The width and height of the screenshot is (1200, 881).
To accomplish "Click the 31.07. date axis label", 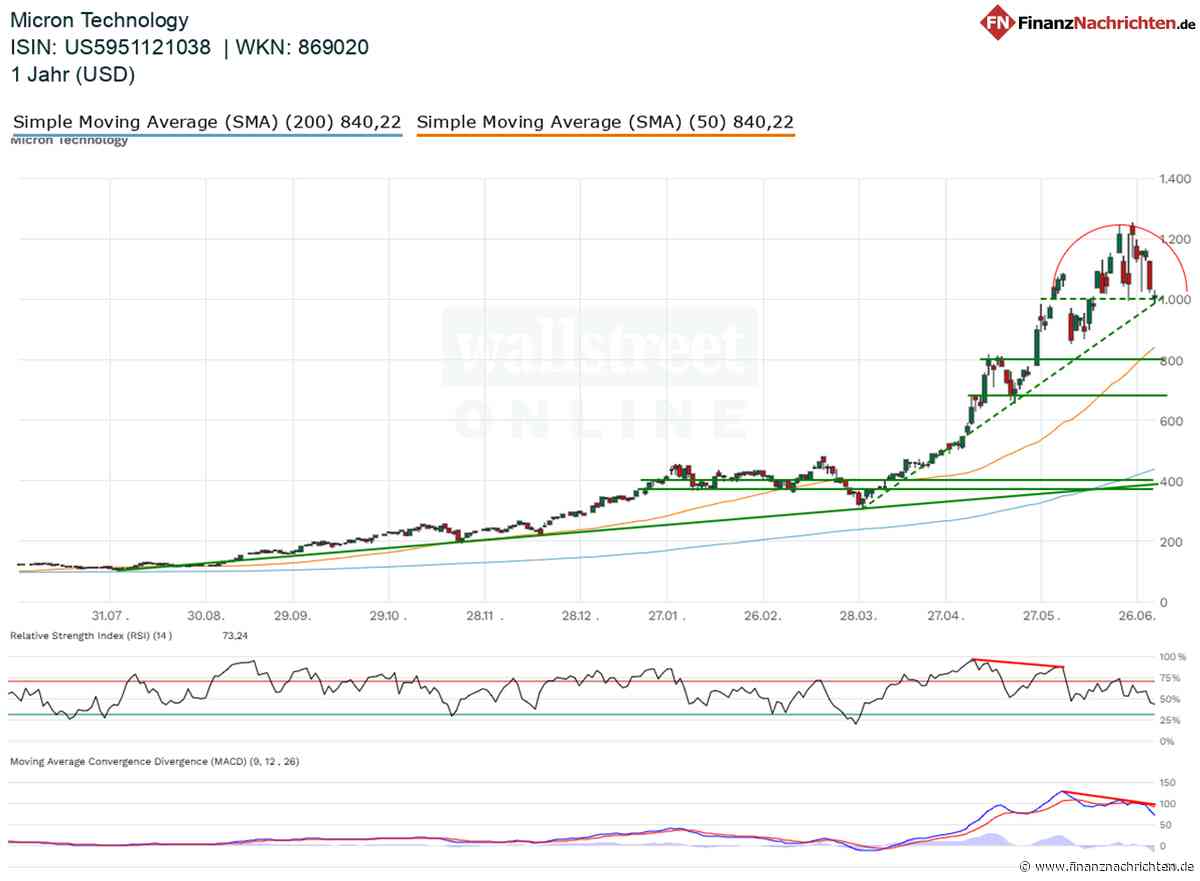I will (x=112, y=617).
